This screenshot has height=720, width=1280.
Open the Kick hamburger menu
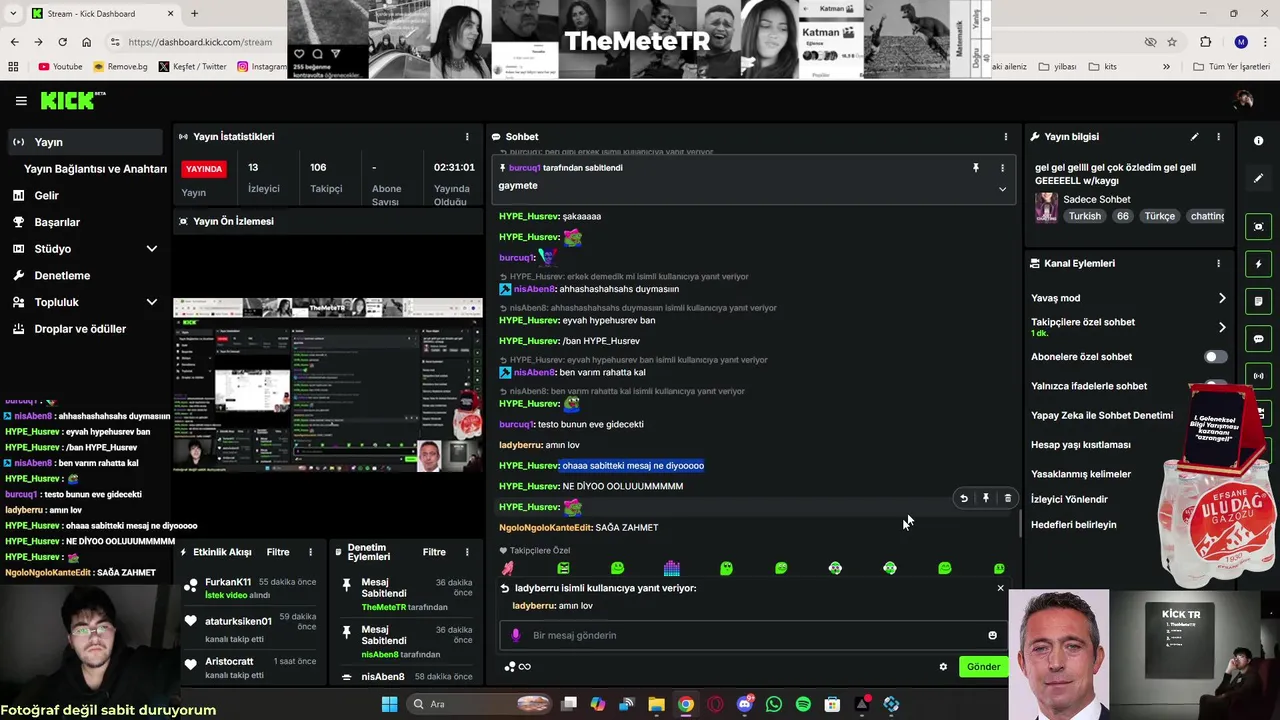21,101
